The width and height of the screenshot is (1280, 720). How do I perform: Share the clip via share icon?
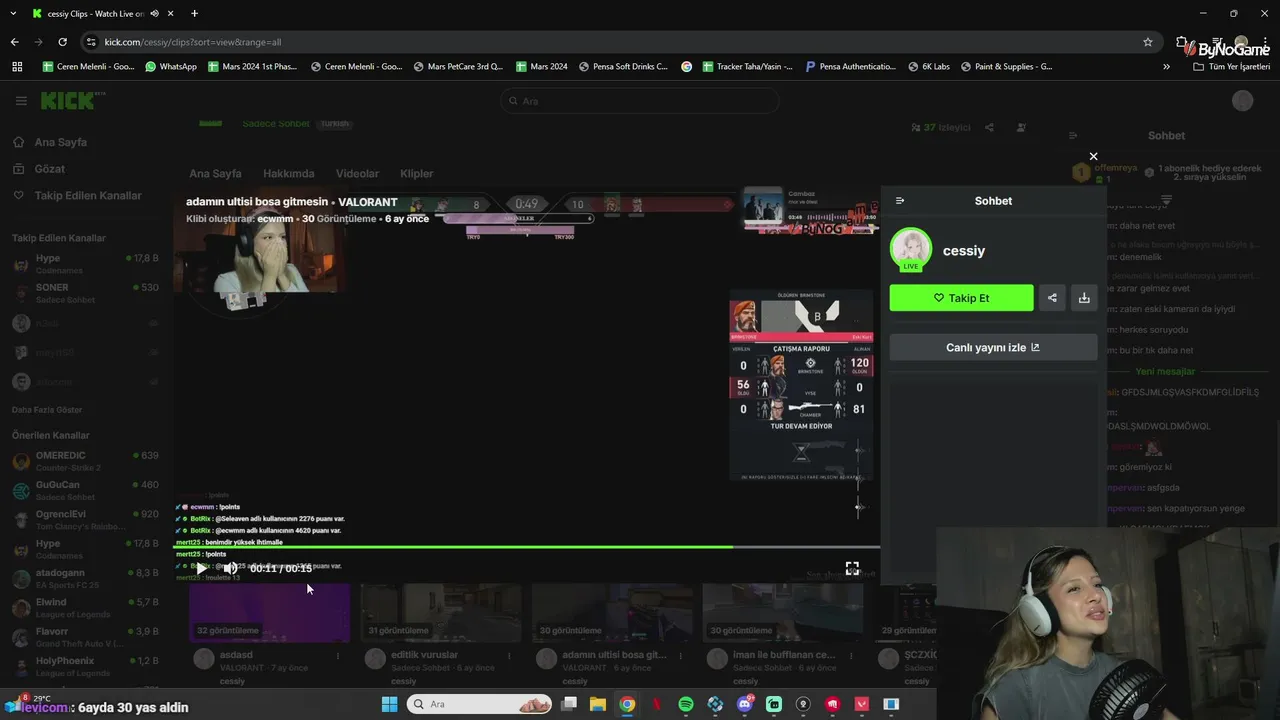click(x=1052, y=298)
